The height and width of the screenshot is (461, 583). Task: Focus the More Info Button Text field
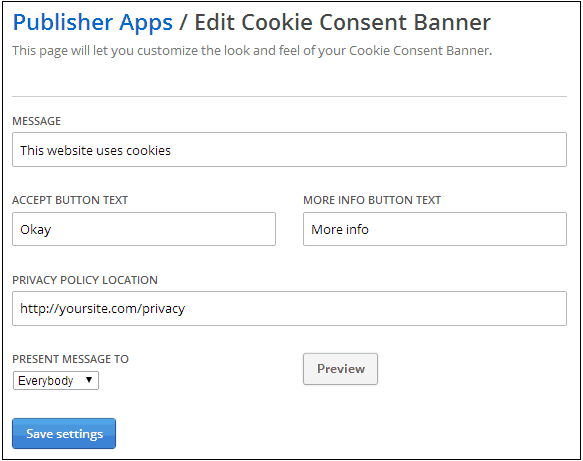tap(435, 229)
